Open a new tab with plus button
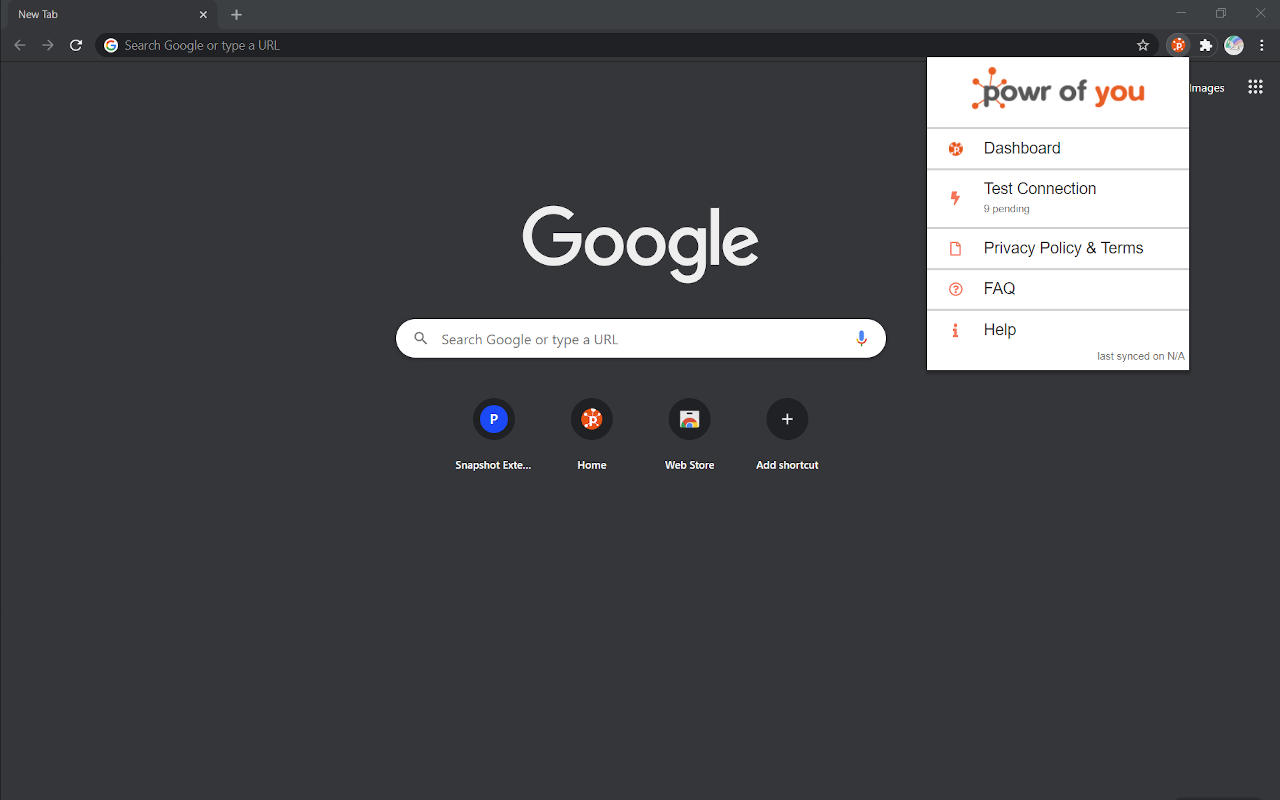 [236, 15]
